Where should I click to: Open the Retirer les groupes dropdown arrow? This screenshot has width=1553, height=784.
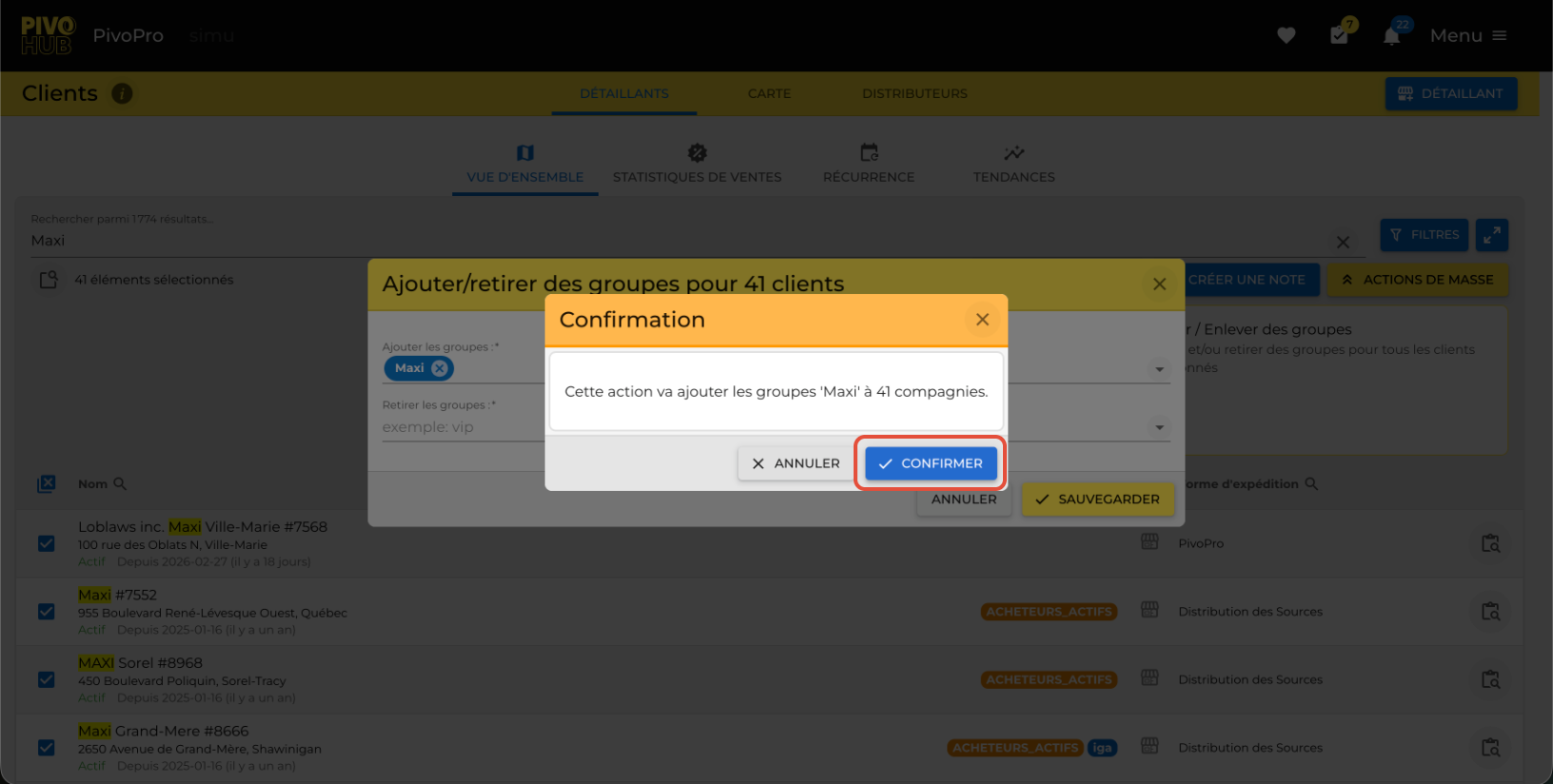tap(1159, 427)
